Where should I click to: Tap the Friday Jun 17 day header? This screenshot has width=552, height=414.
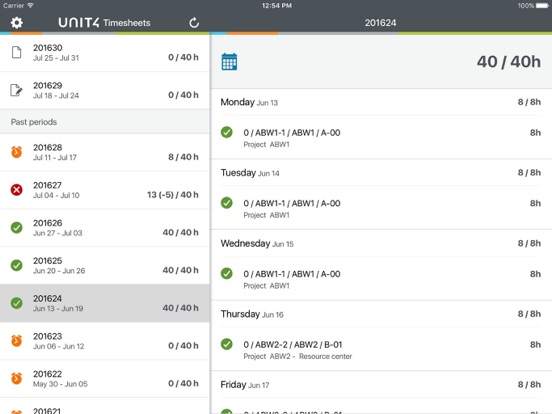click(x=381, y=385)
